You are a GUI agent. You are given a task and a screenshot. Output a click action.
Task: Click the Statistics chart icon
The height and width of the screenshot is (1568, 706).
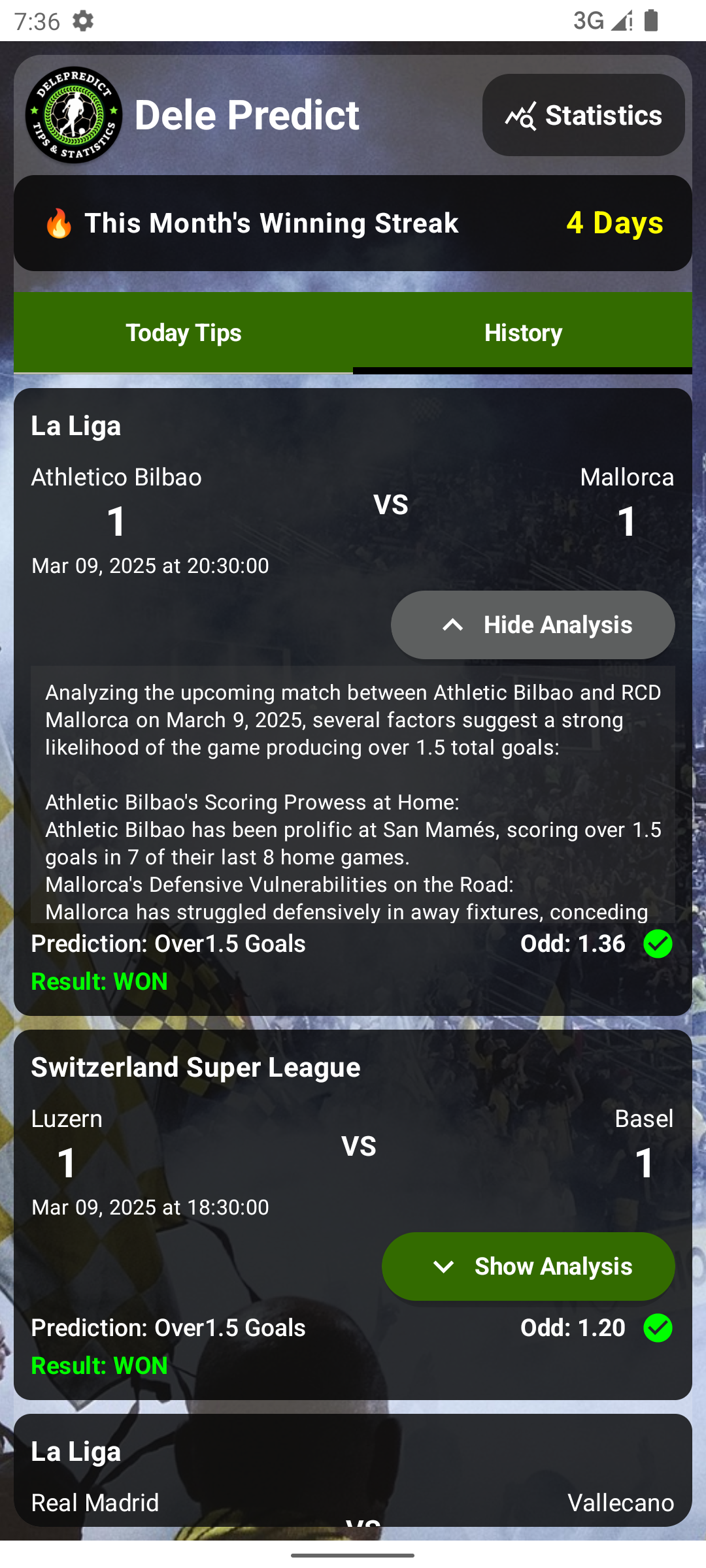click(520, 116)
